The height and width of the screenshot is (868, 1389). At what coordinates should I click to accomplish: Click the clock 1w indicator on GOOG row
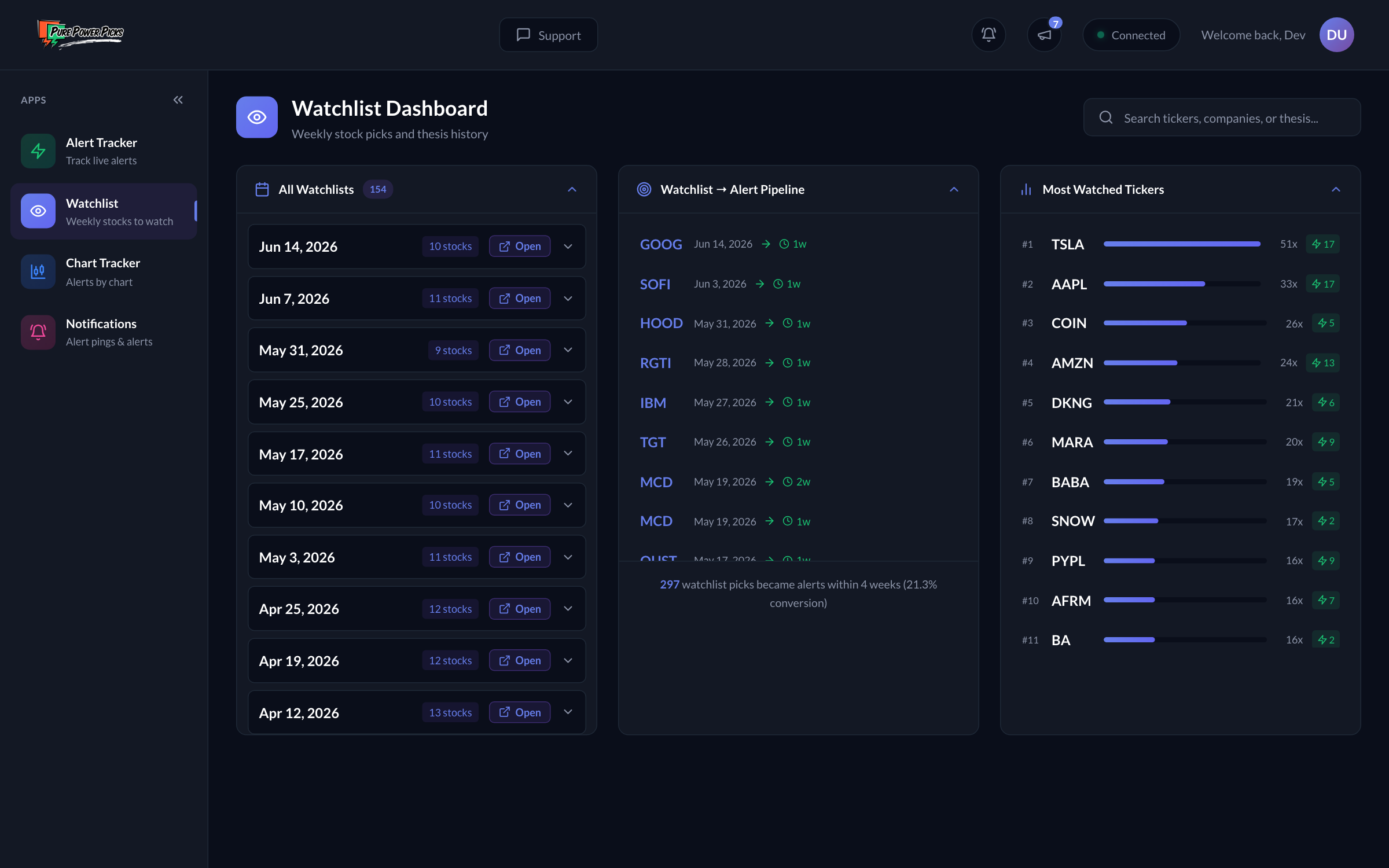point(793,244)
